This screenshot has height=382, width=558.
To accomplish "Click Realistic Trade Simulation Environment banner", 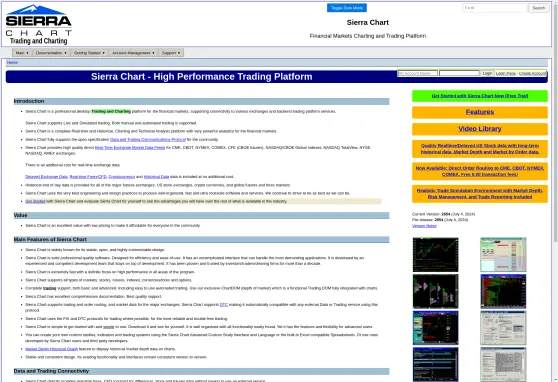I will click(480, 194).
